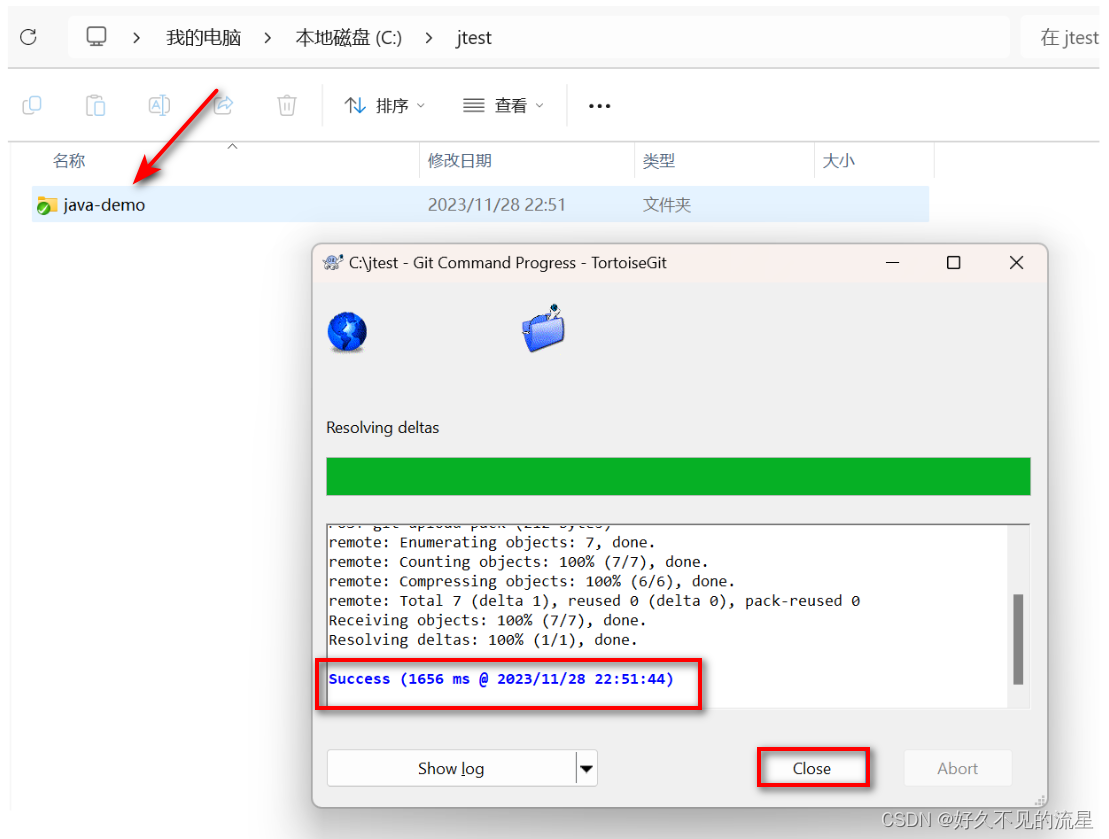Click the 2023/11/28 22:51 date cell
Viewport: 1109px width, 839px height.
497,204
